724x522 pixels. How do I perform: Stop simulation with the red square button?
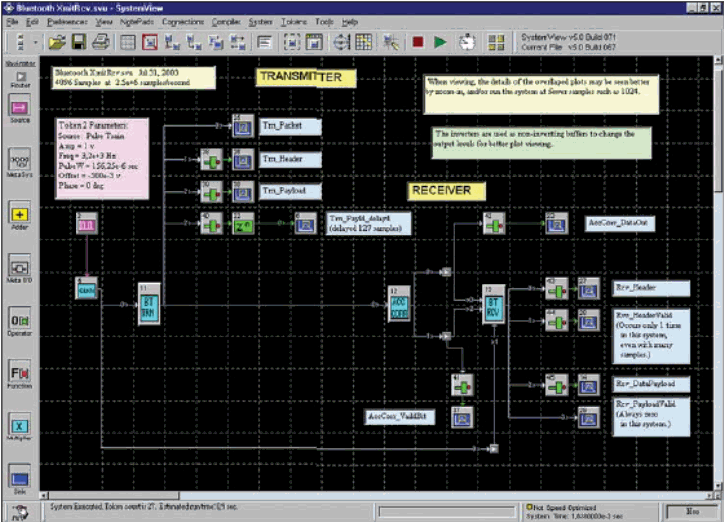click(x=417, y=42)
